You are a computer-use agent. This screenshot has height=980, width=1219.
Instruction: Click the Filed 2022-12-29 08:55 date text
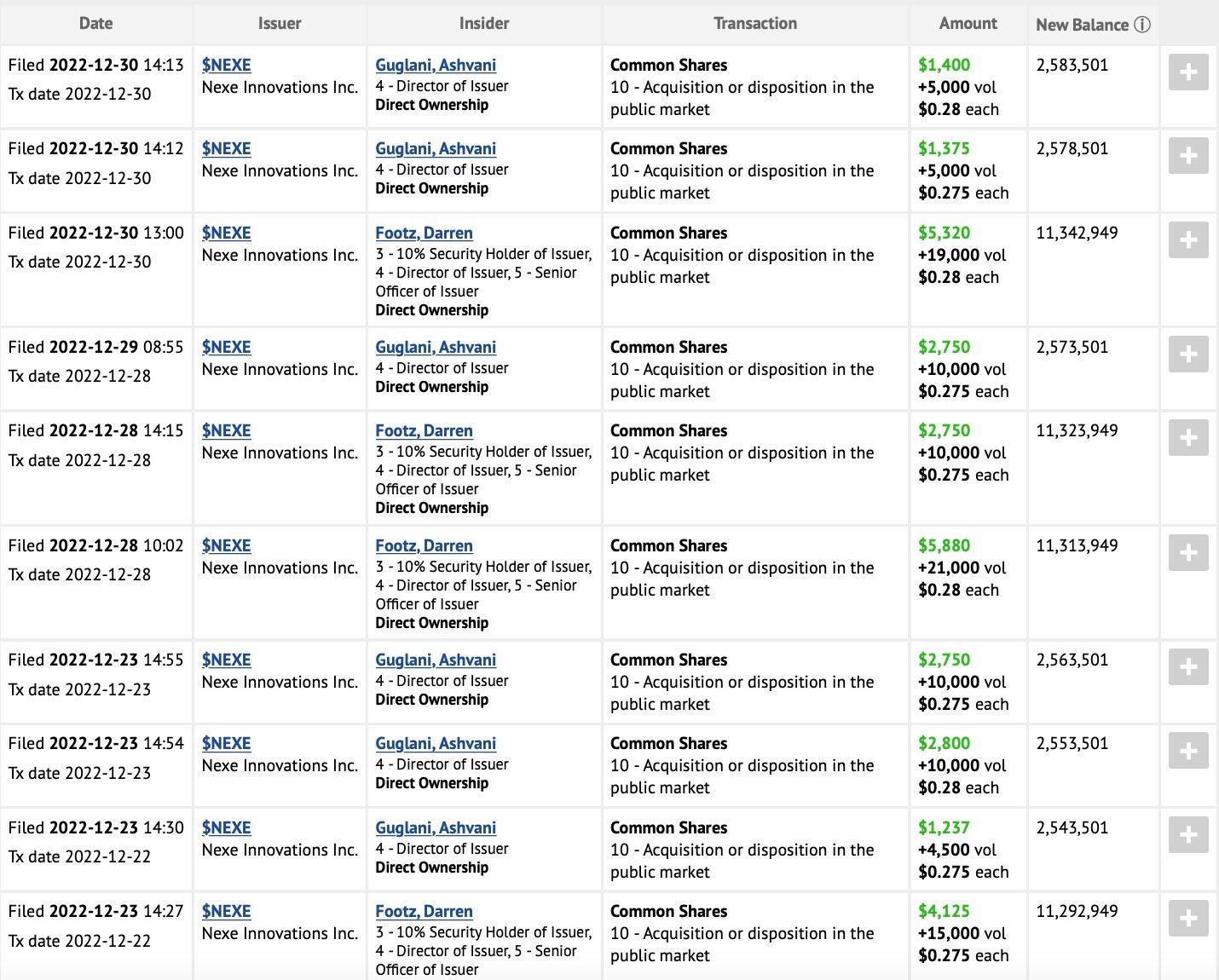95,347
